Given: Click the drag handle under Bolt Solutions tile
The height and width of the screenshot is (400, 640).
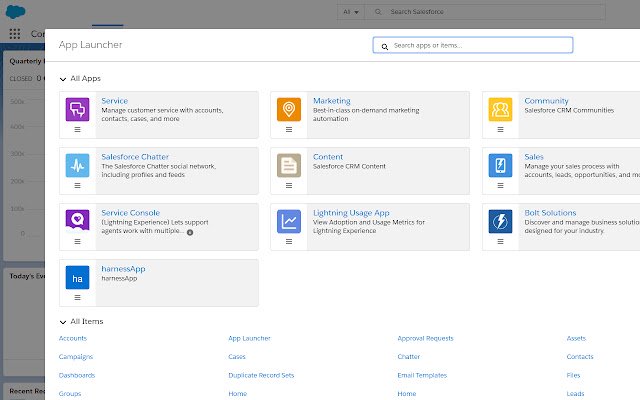Looking at the screenshot, I should click(x=500, y=242).
